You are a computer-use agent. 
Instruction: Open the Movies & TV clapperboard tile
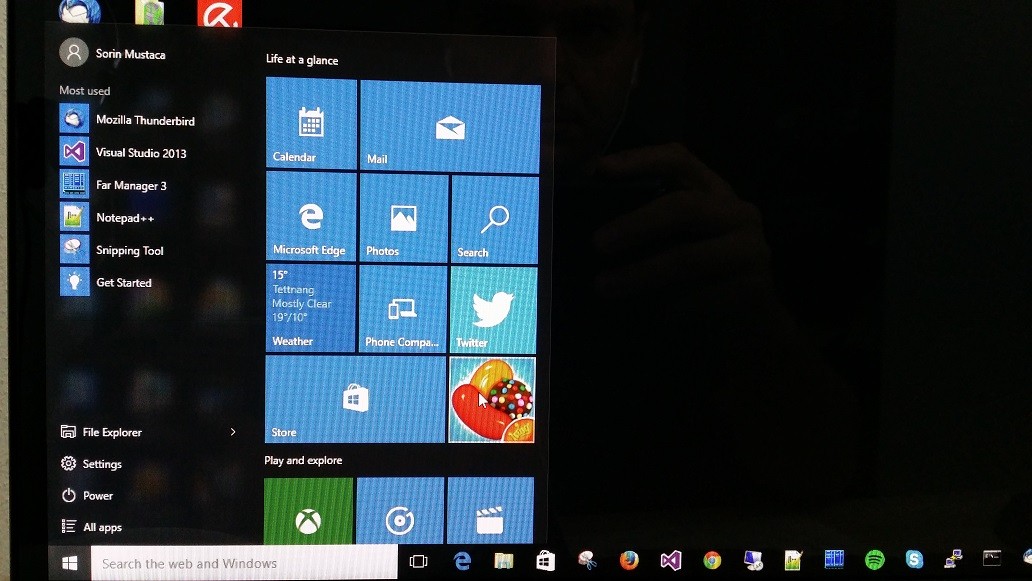point(490,511)
